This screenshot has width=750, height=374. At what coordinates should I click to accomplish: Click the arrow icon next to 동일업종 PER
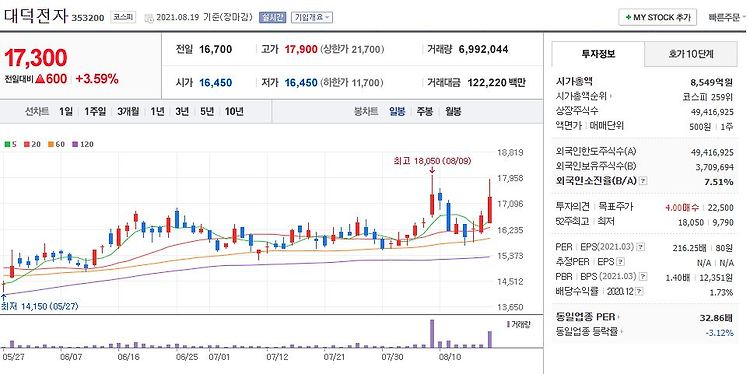(618, 317)
